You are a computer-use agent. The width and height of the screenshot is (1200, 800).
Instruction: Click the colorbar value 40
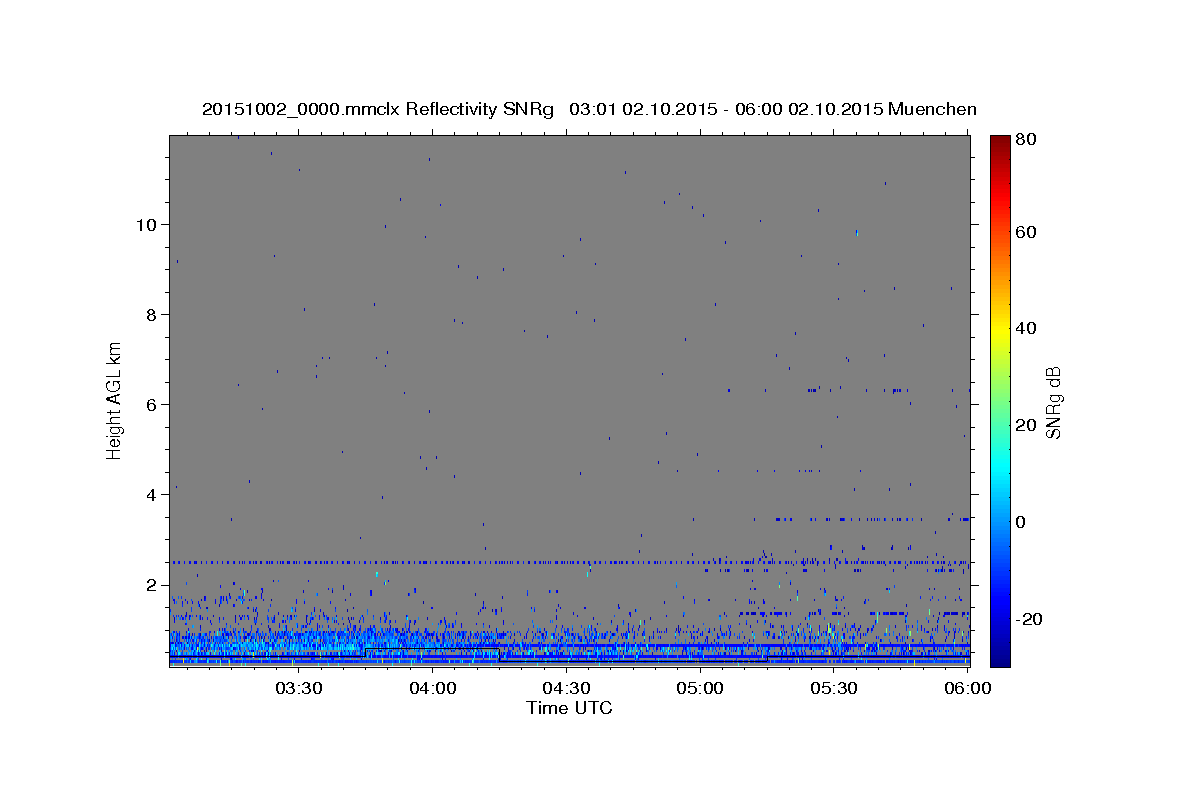1025,328
